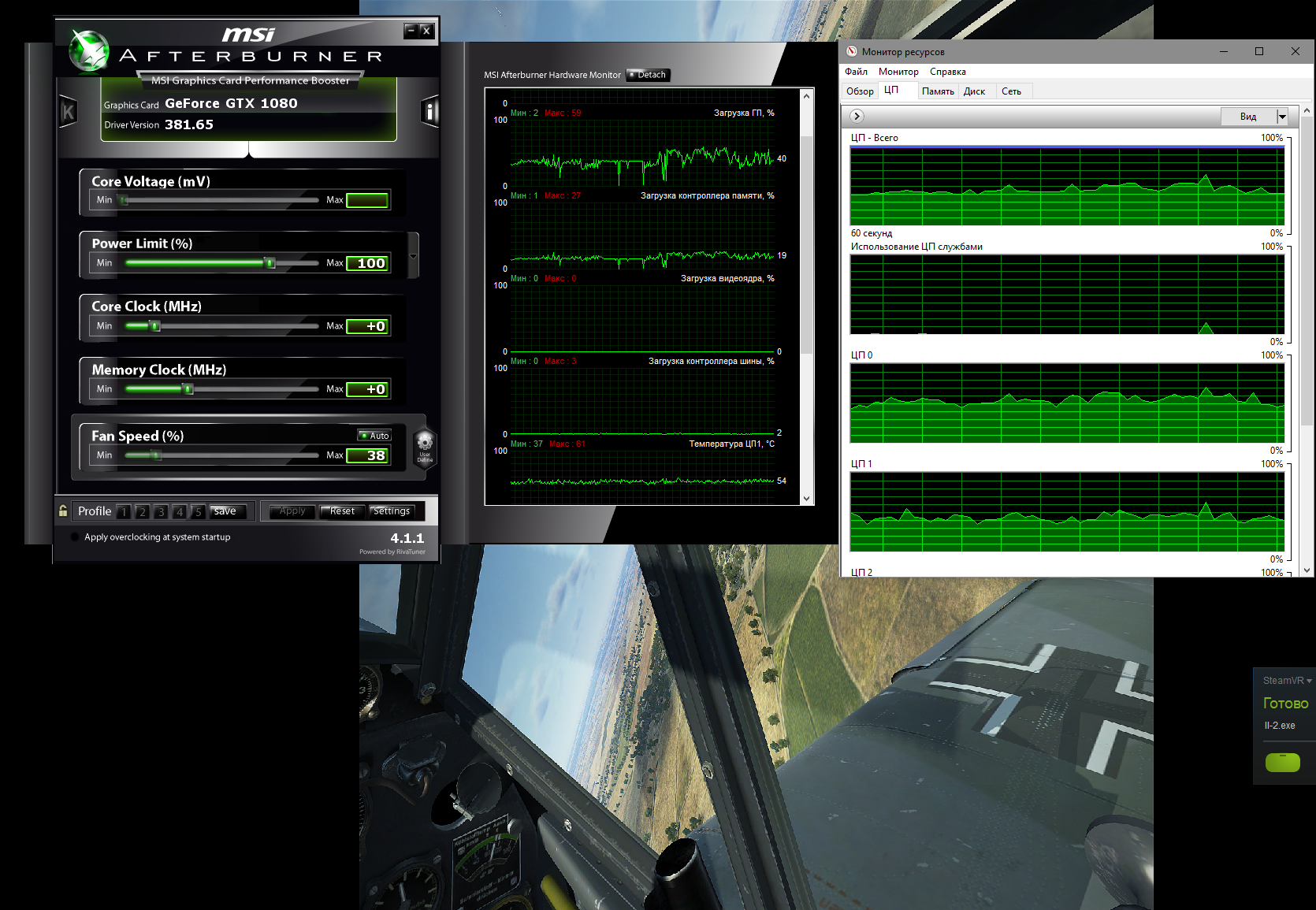
Task: Open the Kombustor K button in Afterburner
Action: [68, 113]
